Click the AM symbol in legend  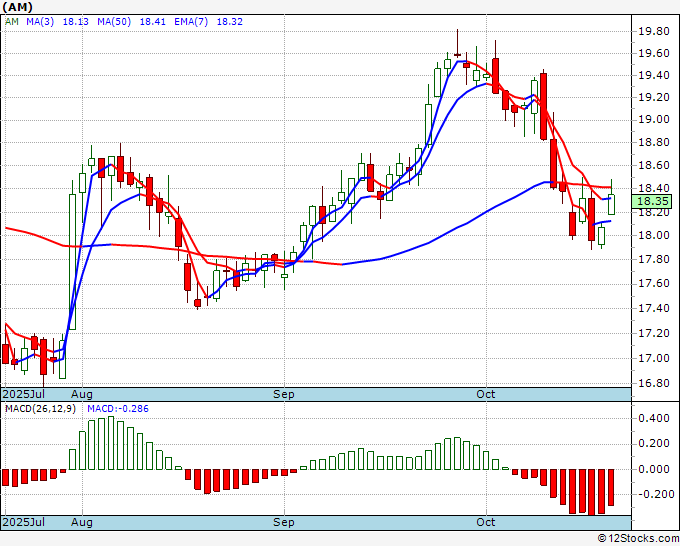pos(11,20)
